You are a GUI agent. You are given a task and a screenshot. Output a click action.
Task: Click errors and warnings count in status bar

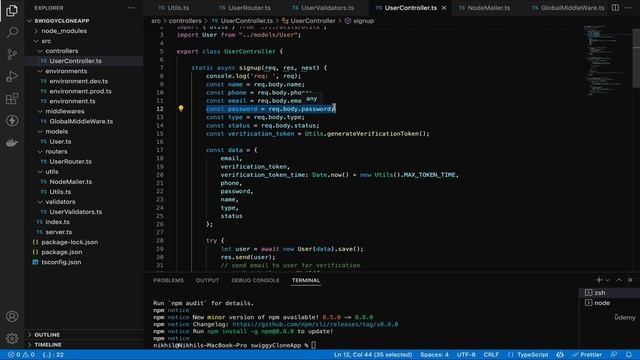[x=21, y=355]
